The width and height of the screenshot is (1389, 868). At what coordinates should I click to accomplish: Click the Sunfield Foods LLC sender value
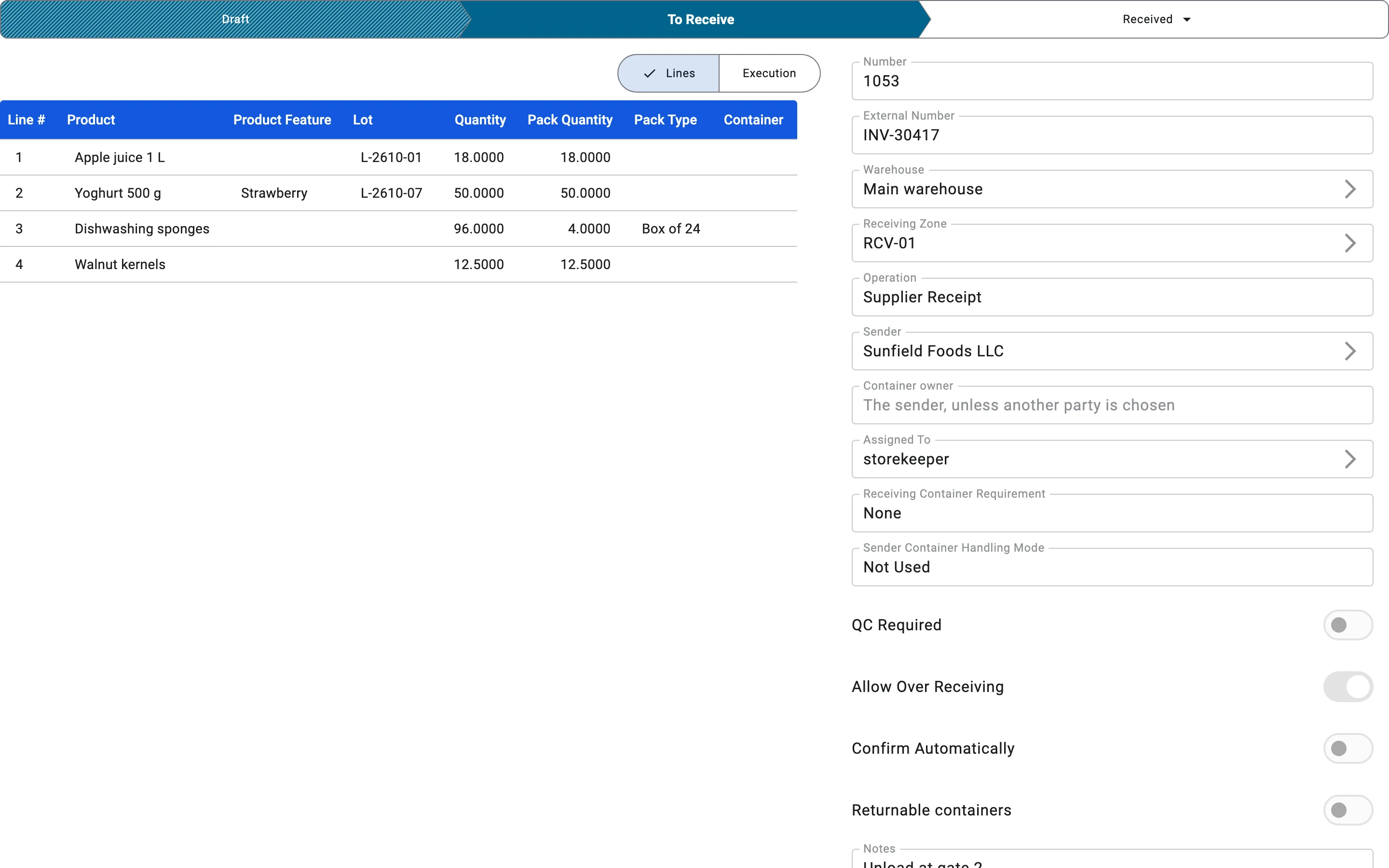pos(933,351)
